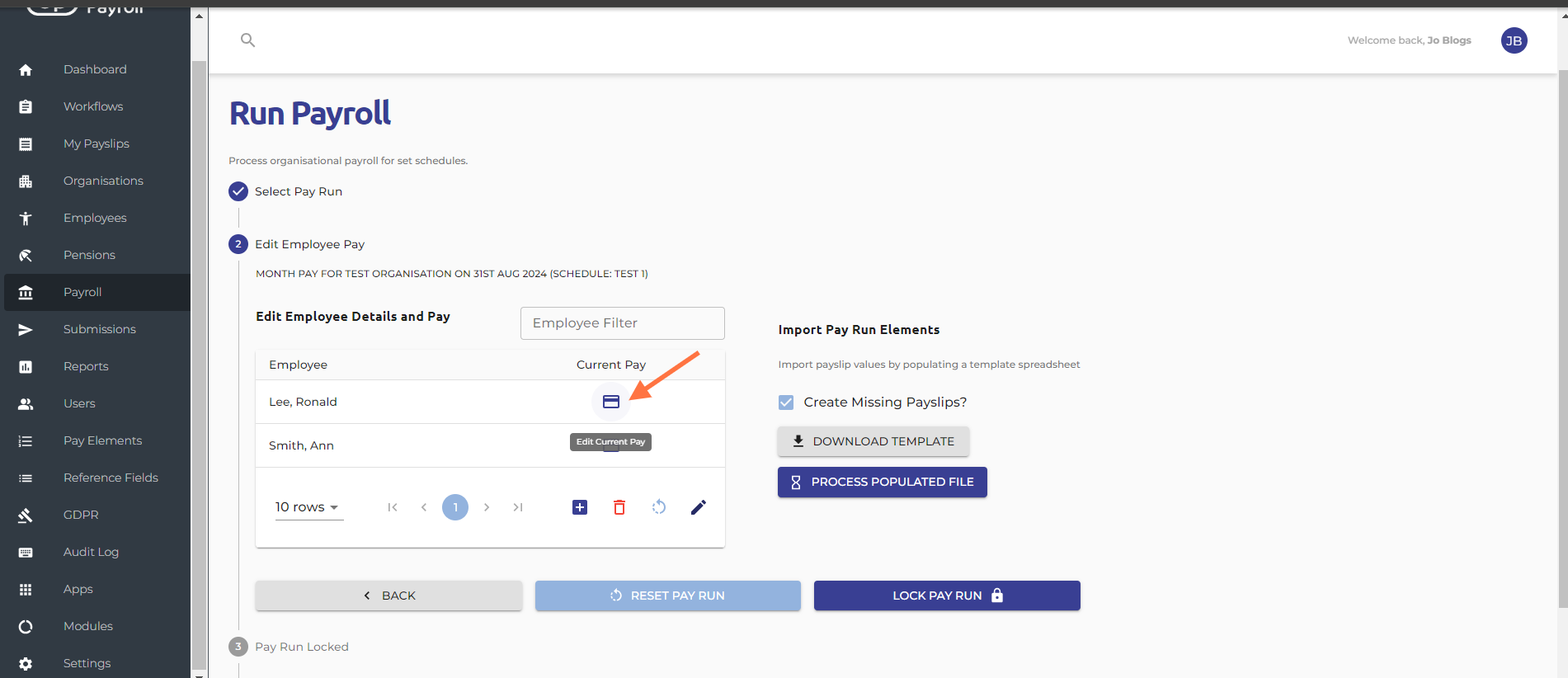Click the search magnifier icon
This screenshot has width=1568, height=678.
[247, 40]
